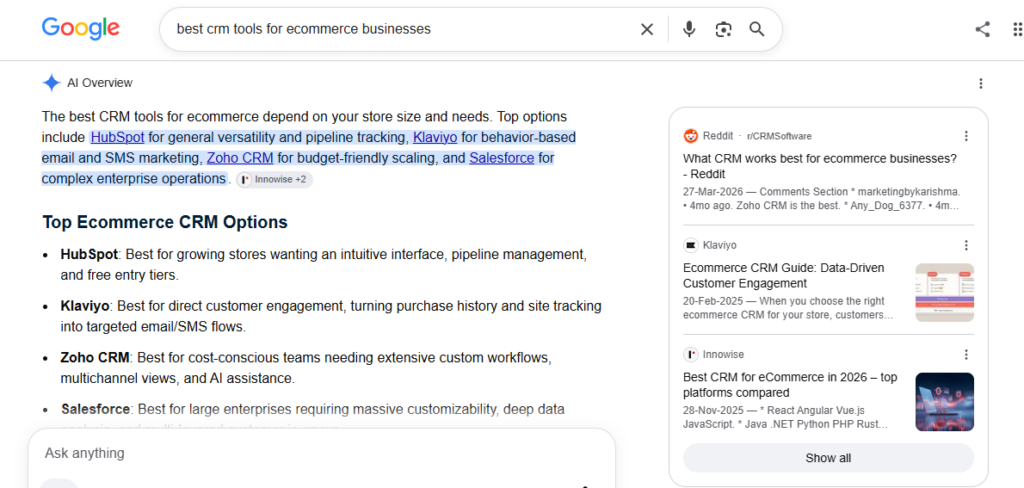Click the Klaviyo source icon
The image size is (1024, 488).
[691, 245]
